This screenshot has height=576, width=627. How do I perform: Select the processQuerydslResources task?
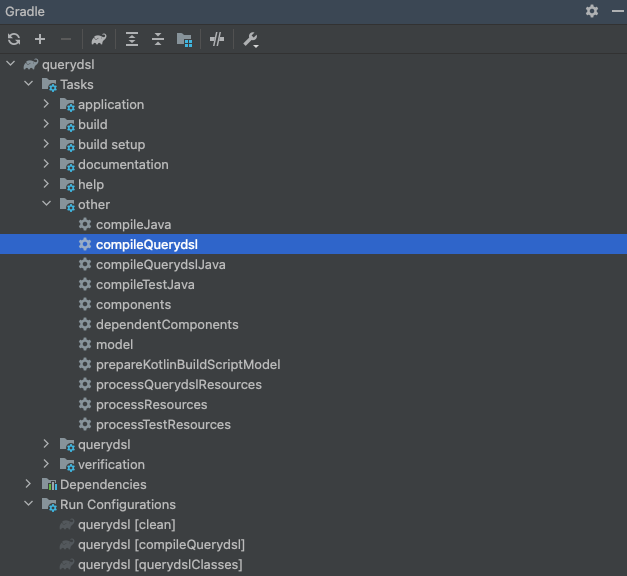click(x=179, y=384)
